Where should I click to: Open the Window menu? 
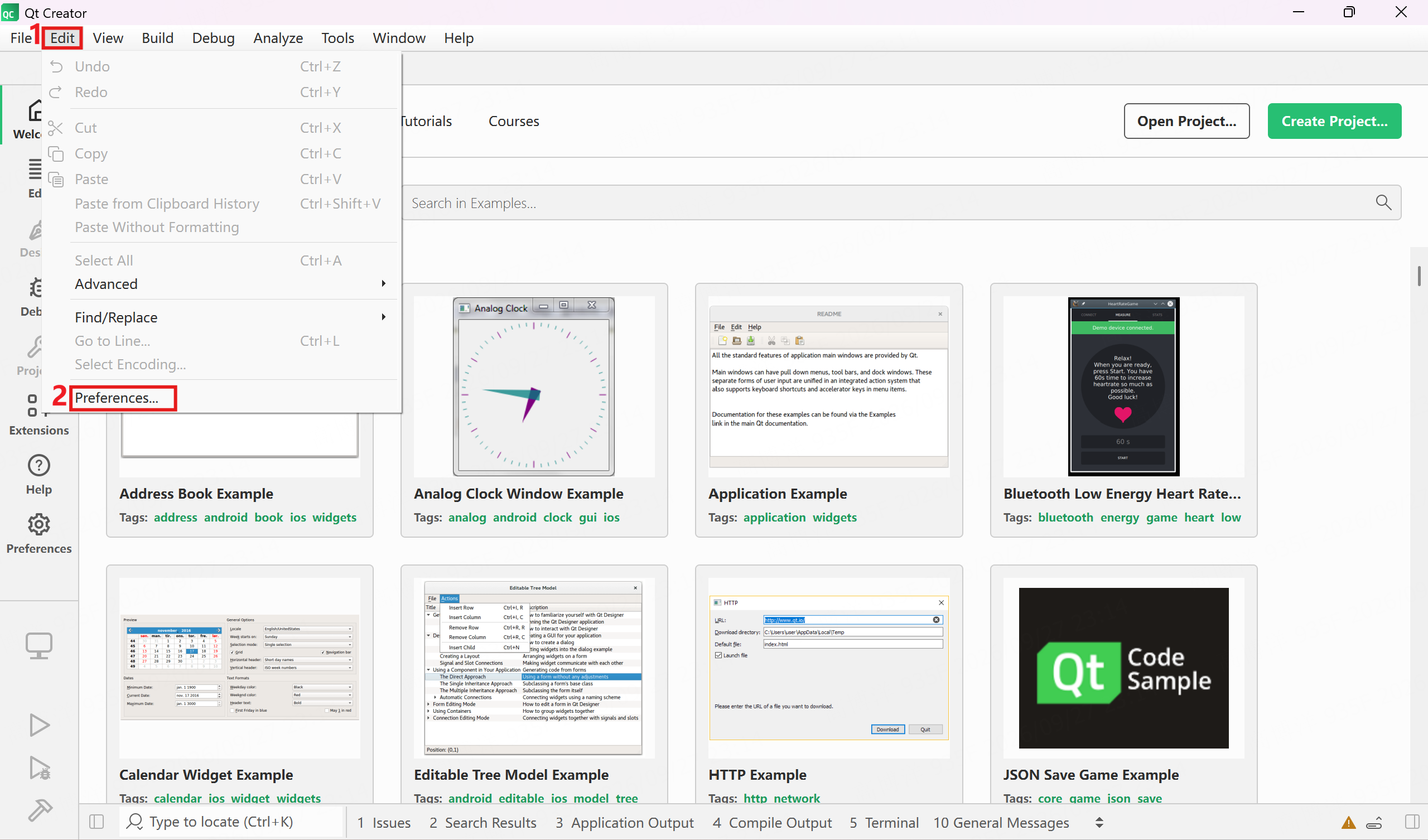click(x=399, y=38)
